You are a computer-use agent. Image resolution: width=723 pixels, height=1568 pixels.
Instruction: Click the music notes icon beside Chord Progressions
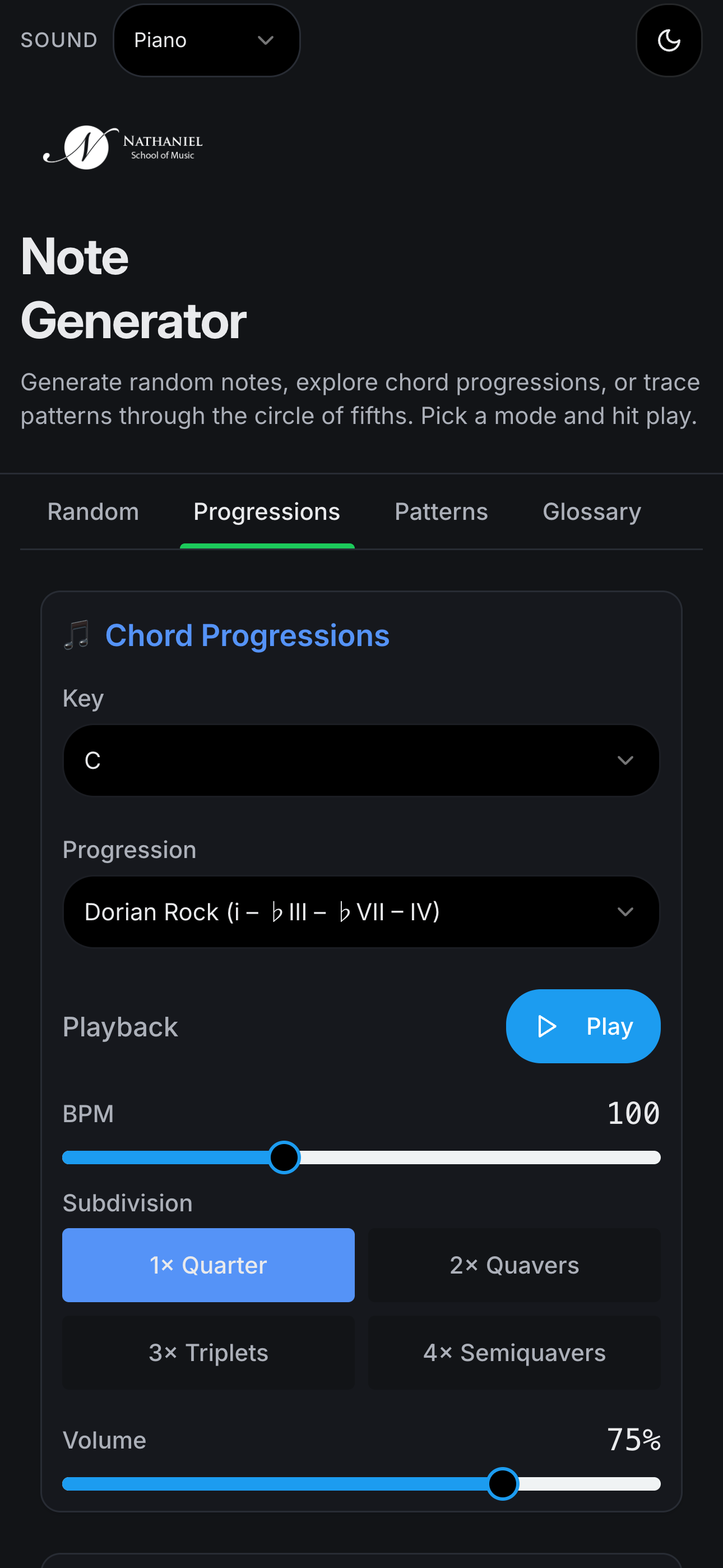[77, 635]
